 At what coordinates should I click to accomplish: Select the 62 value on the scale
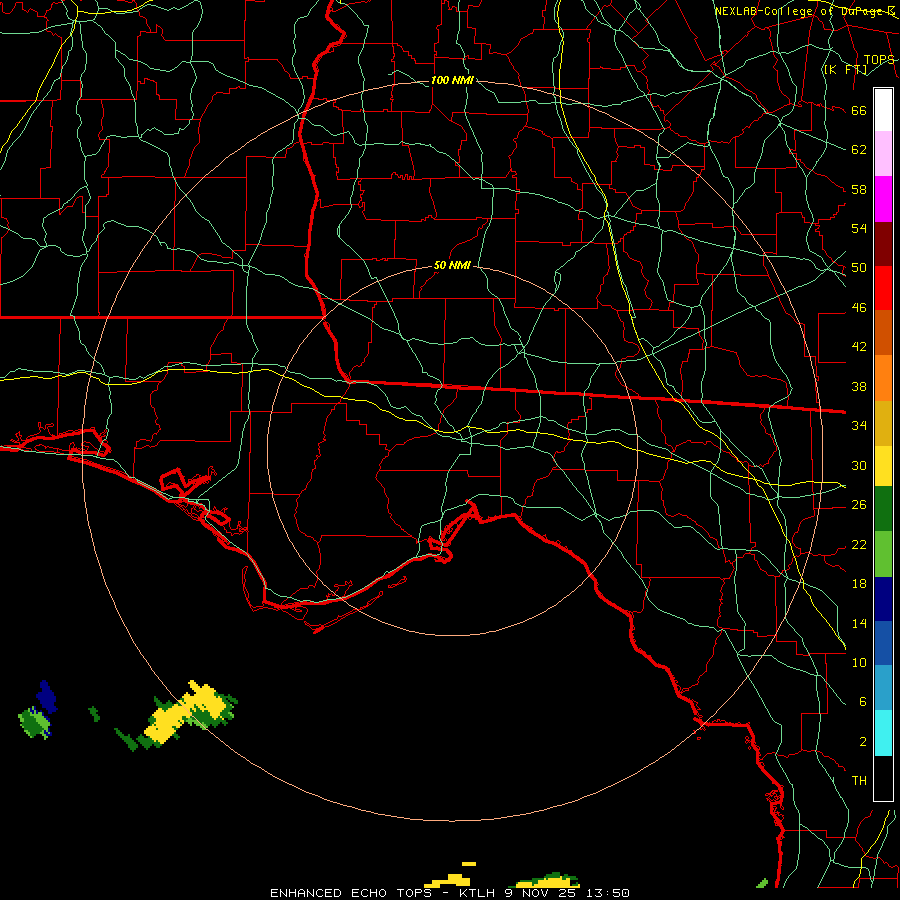[x=859, y=150]
